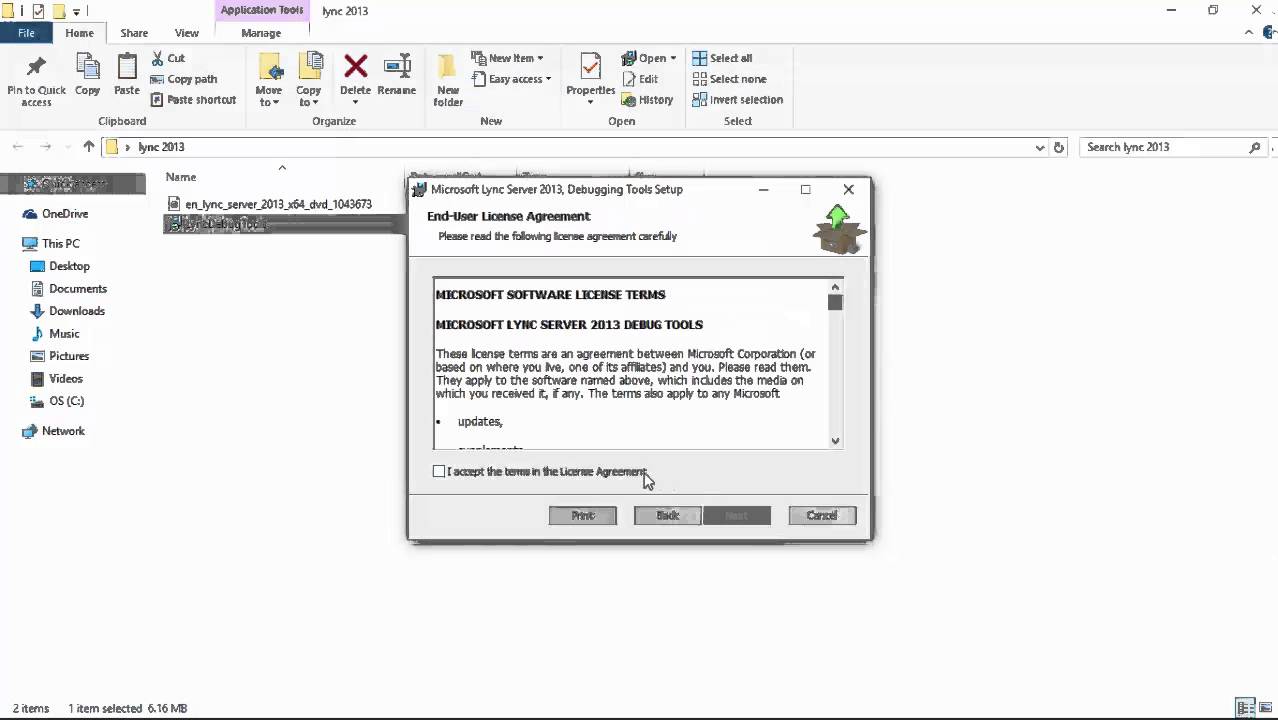Click Invert selection in ribbon
This screenshot has height=720, width=1278.
coord(737,100)
